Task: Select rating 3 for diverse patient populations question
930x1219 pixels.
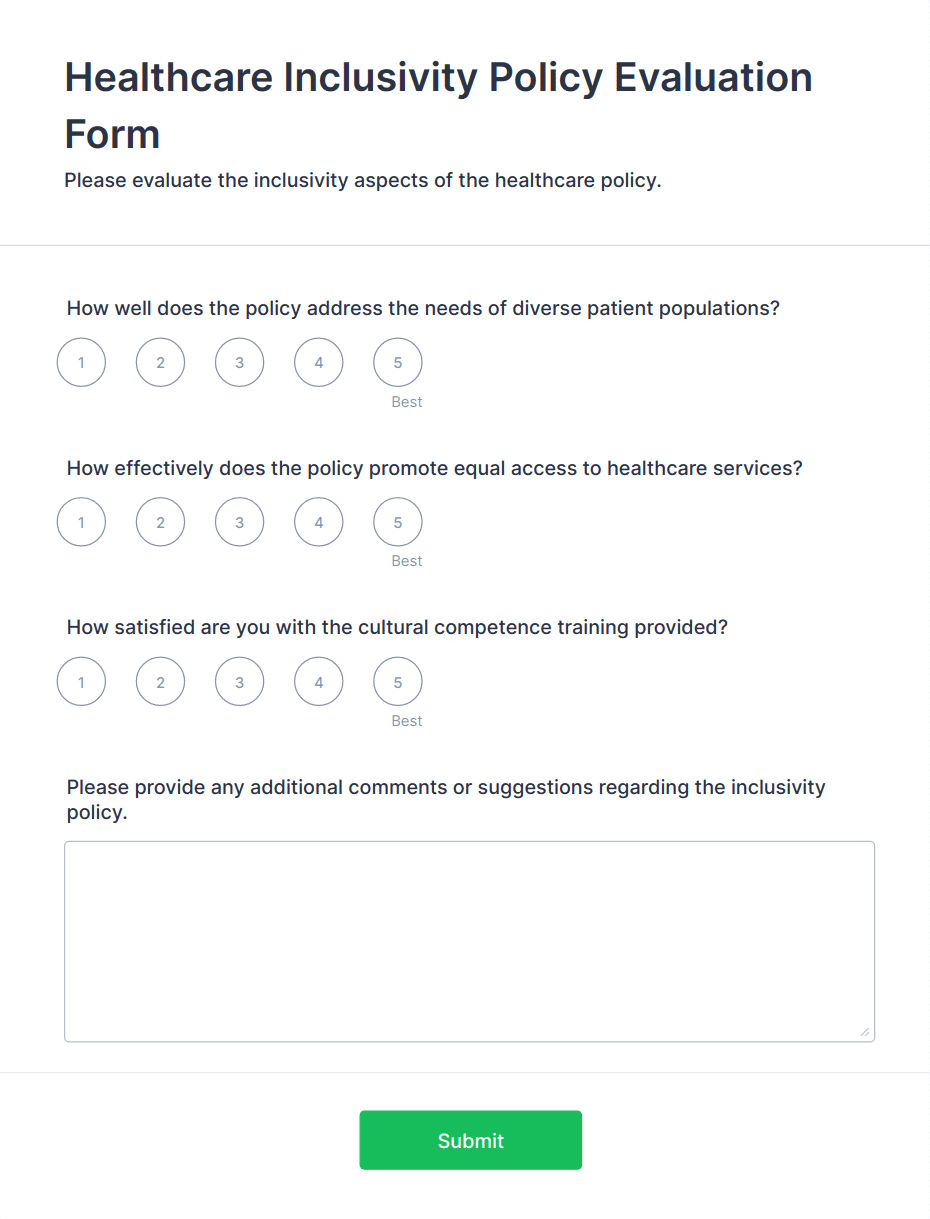Action: [239, 362]
